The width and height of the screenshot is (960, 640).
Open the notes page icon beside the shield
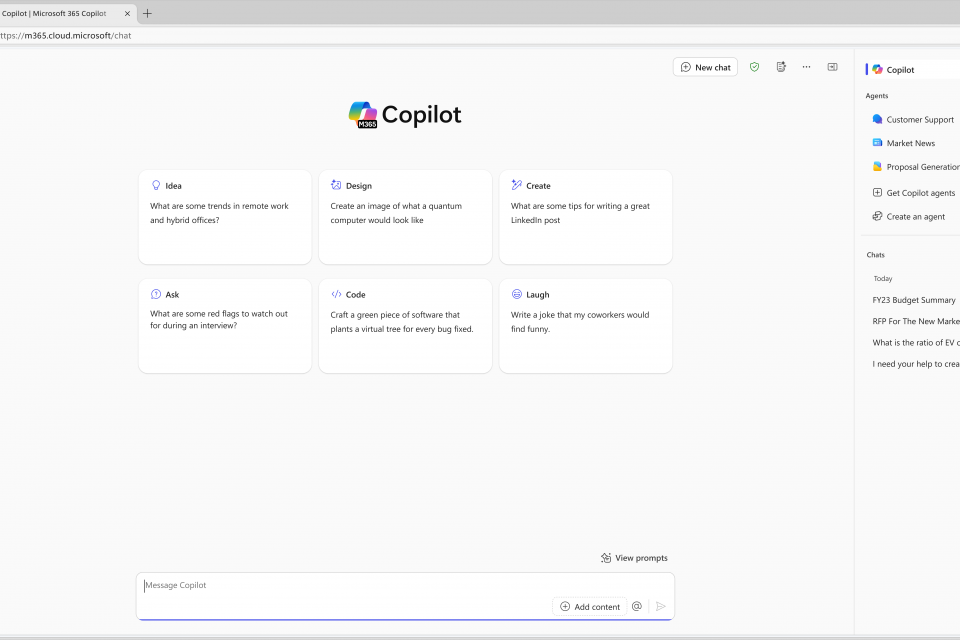pos(781,67)
